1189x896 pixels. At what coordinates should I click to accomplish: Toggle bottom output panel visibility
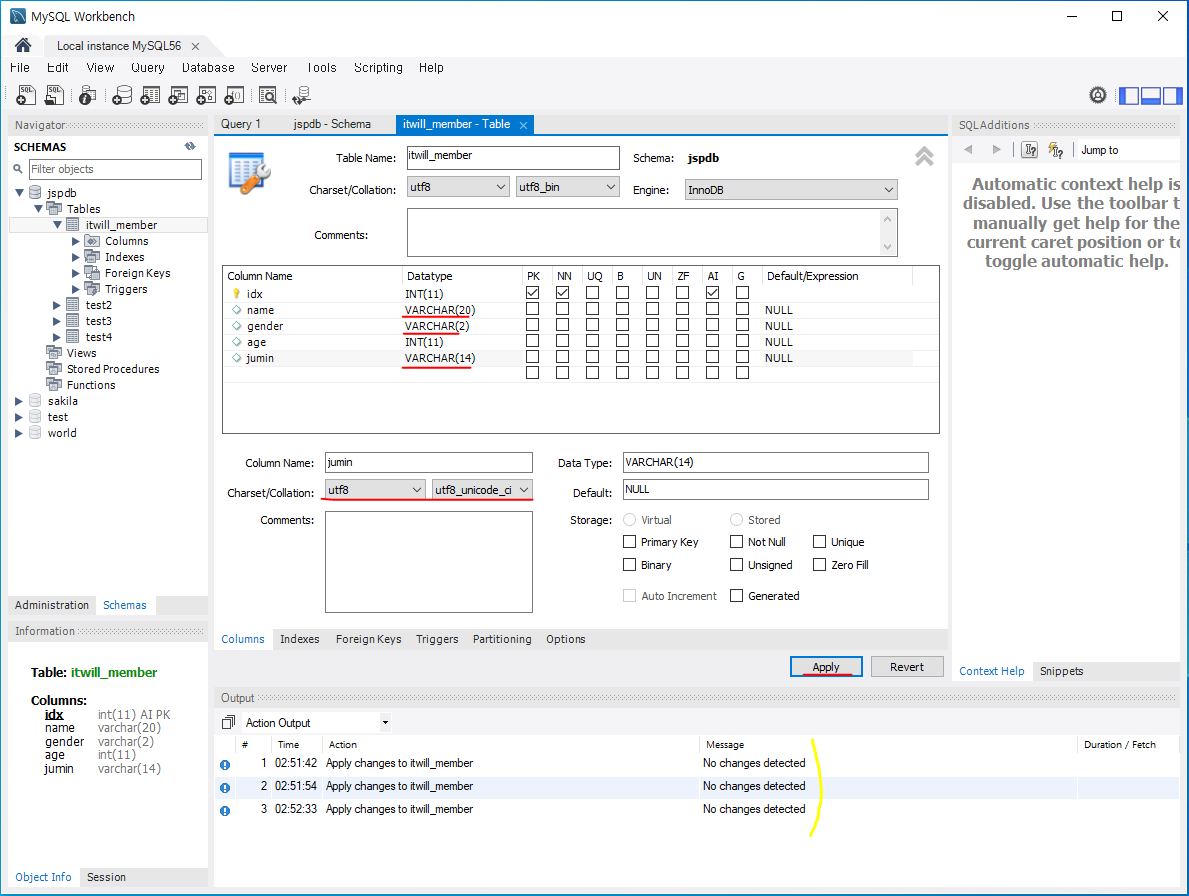click(x=1150, y=96)
